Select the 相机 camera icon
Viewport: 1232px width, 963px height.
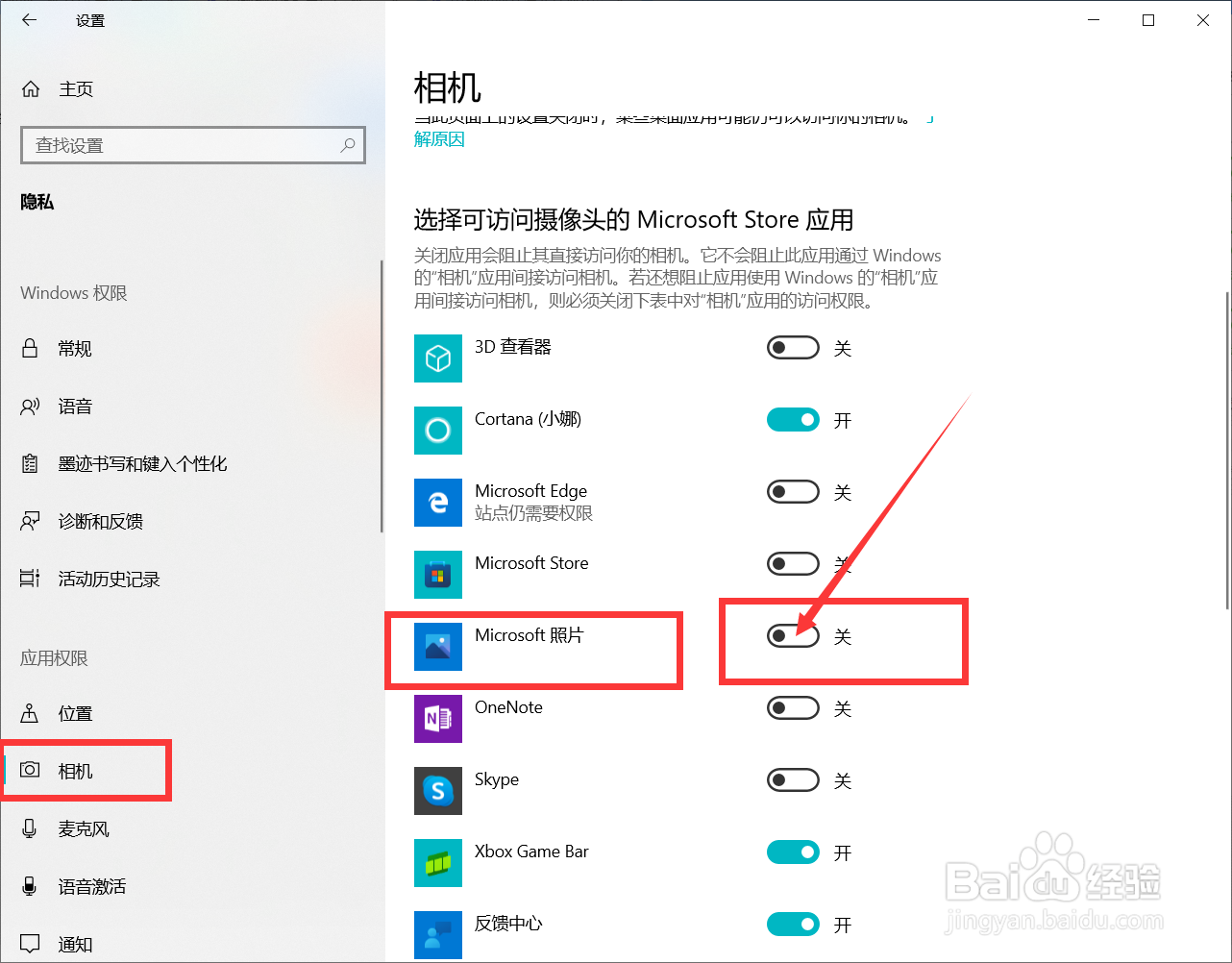[x=30, y=771]
